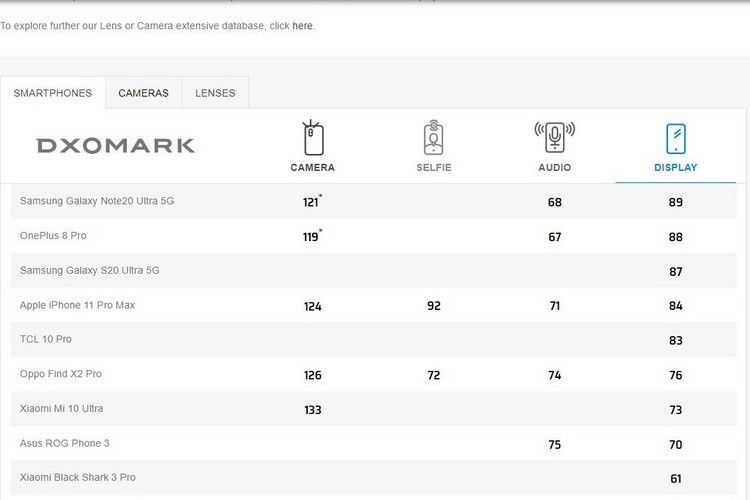
Task: Open Samsung Galaxy Note20 Ultra 5G entry
Action: coord(97,201)
